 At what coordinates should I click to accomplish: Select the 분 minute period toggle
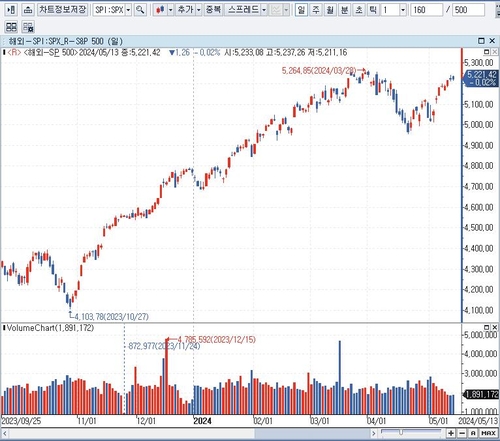(x=345, y=10)
